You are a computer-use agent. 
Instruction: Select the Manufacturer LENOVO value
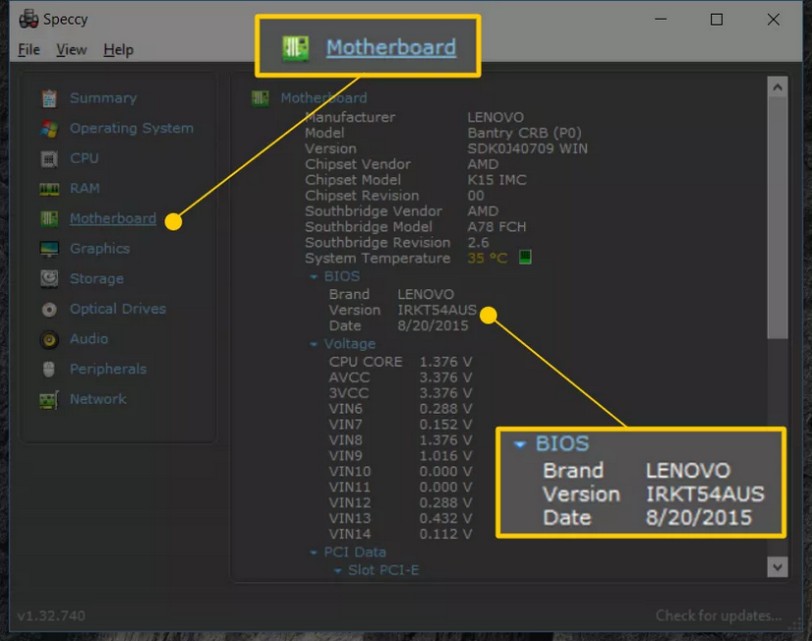point(496,118)
